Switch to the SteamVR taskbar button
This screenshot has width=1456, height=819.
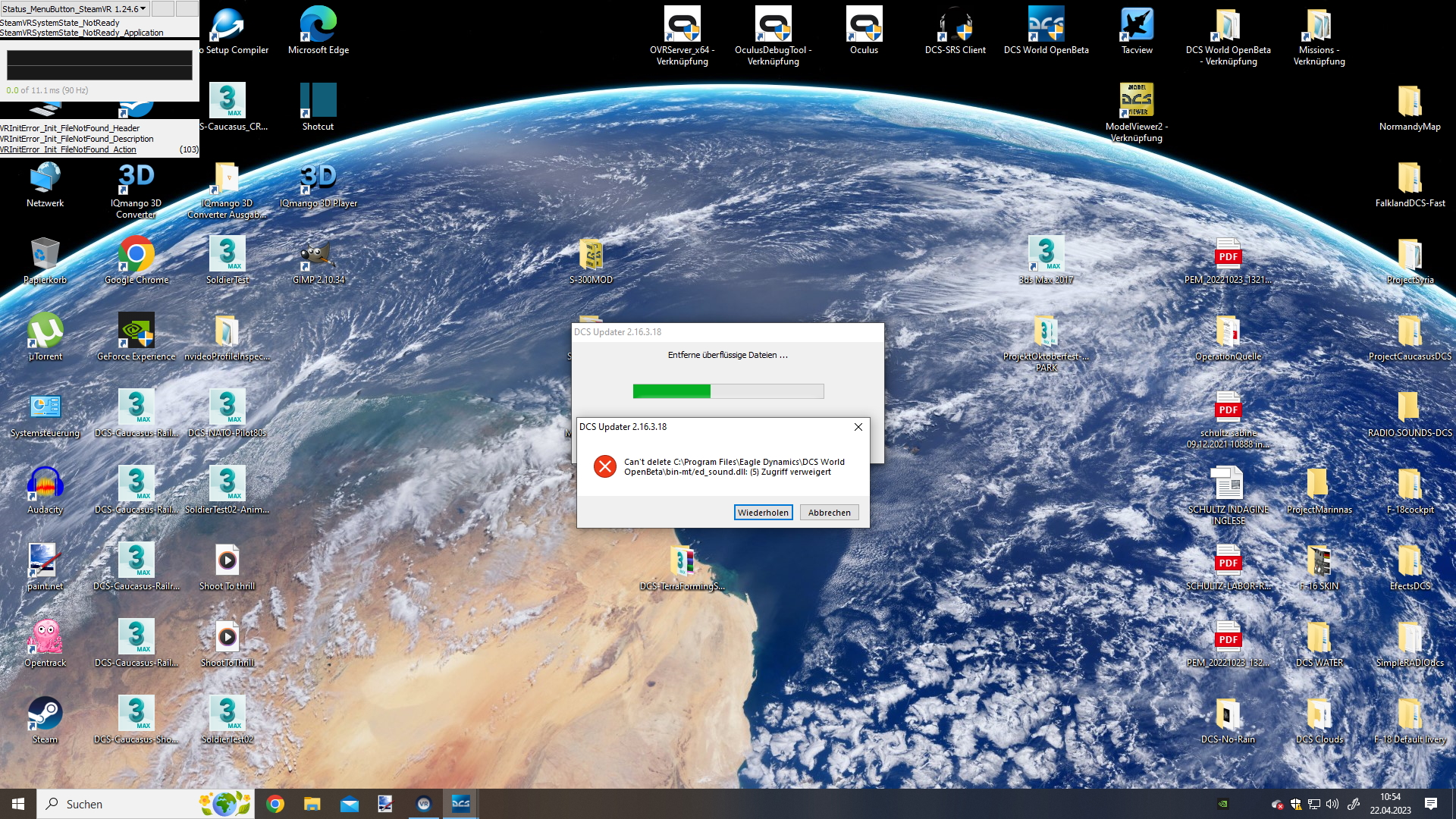tap(423, 804)
